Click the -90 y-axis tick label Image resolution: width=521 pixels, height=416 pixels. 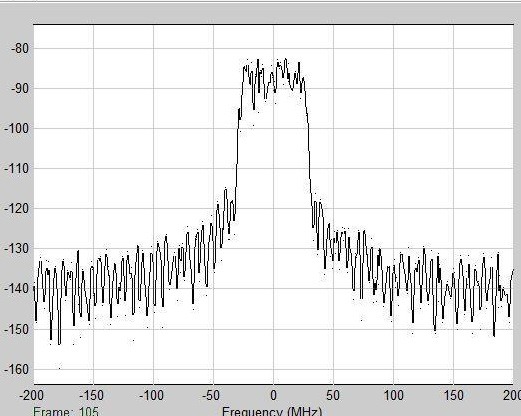click(x=20, y=89)
